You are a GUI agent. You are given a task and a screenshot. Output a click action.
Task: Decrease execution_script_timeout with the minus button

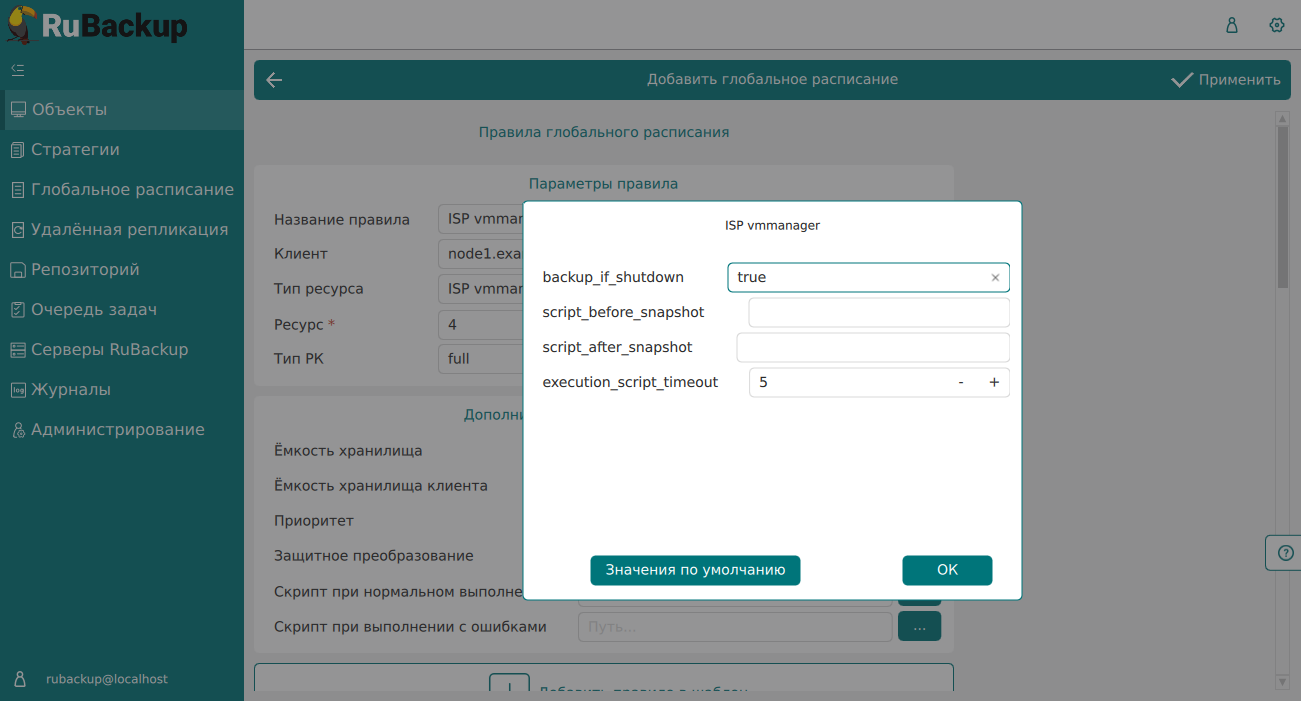[961, 382]
